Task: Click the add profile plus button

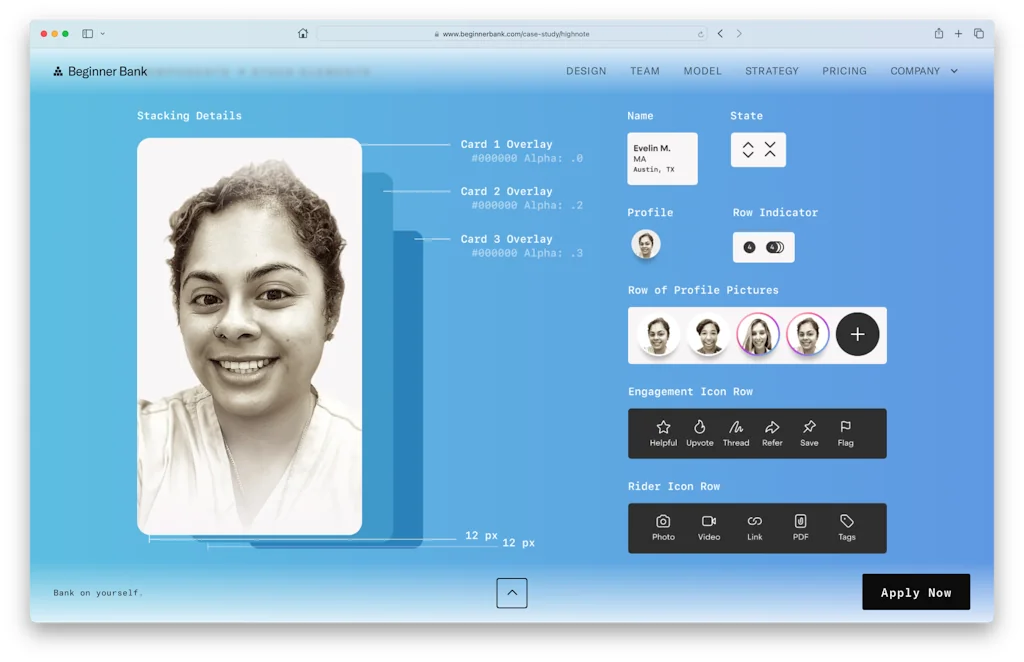Action: click(857, 335)
